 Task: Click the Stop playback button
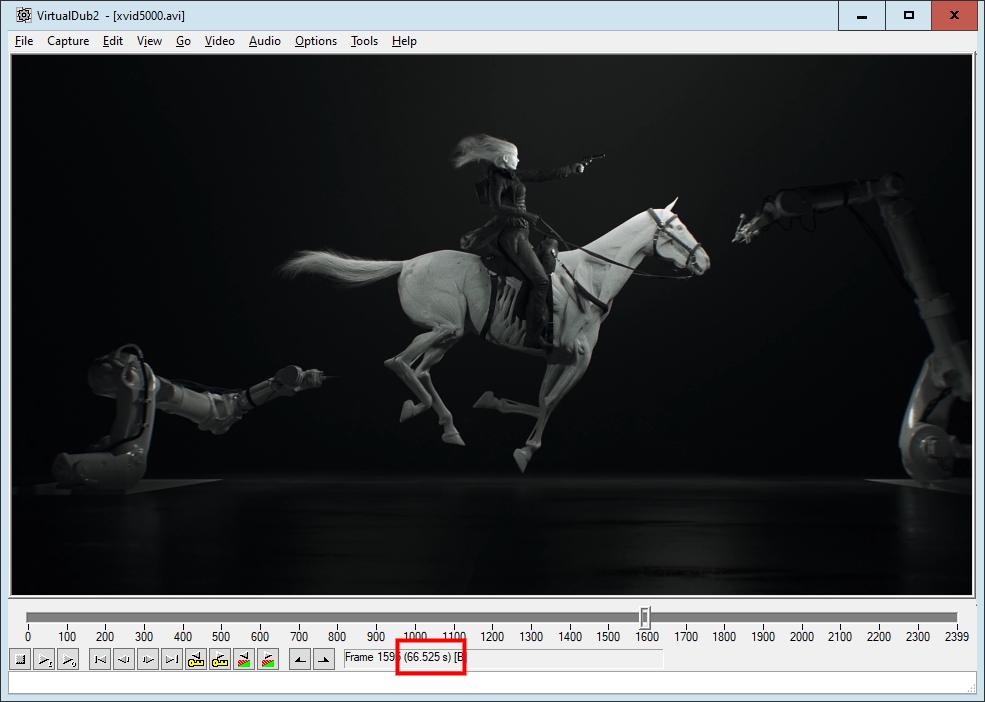[x=20, y=659]
